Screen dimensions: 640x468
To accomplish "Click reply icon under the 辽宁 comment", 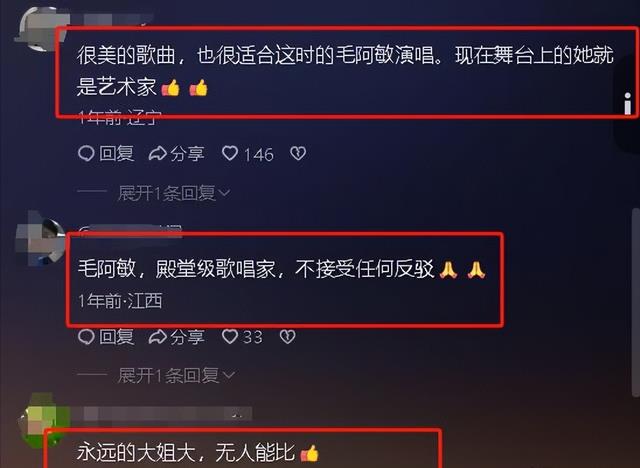I will pos(86,154).
